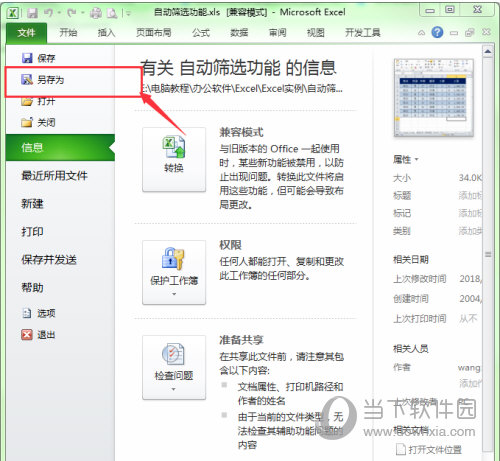Image resolution: width=500 pixels, height=461 pixels.
Task: Click the Excel application icon
Action: coord(12,13)
